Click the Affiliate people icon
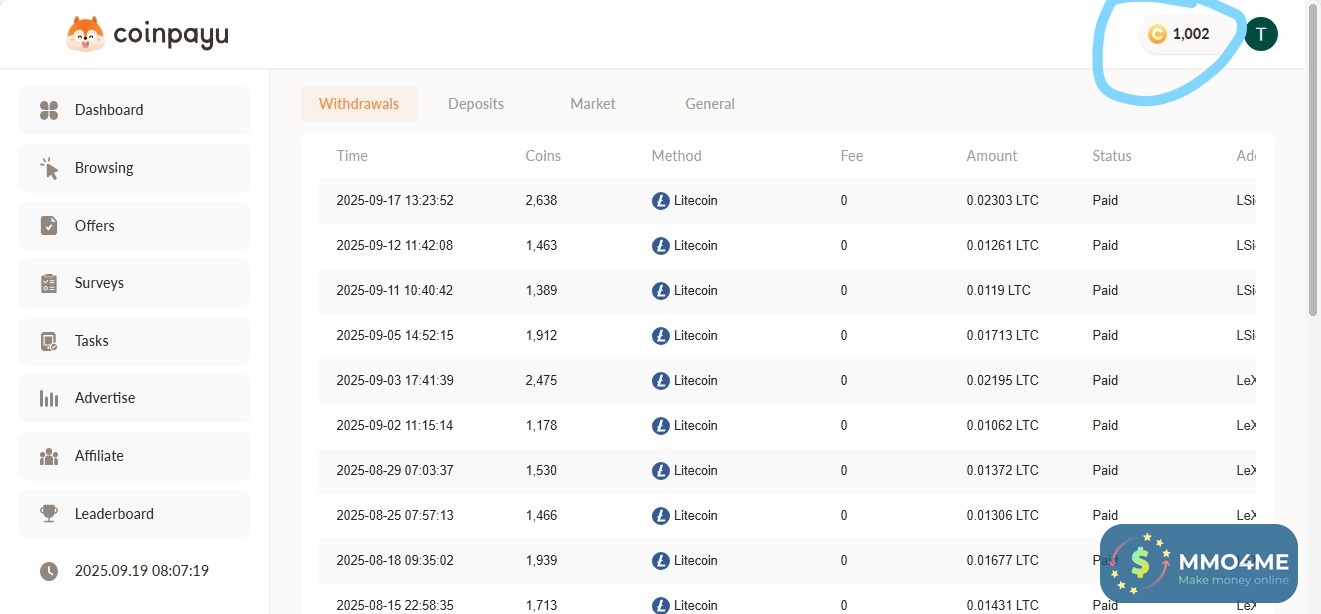This screenshot has height=614, width=1321. tap(49, 456)
